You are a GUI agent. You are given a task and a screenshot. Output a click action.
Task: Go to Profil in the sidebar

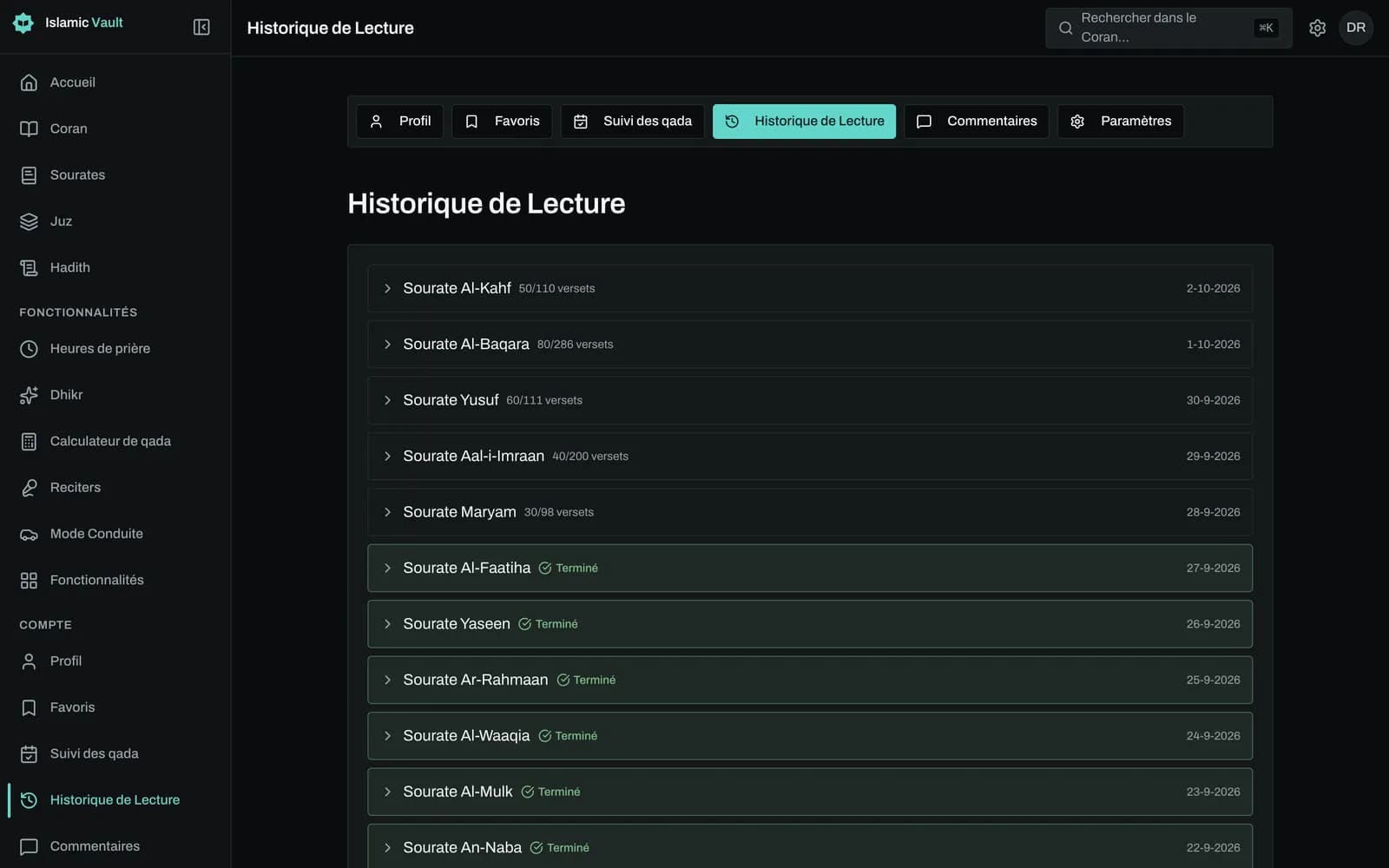pyautogui.click(x=115, y=661)
